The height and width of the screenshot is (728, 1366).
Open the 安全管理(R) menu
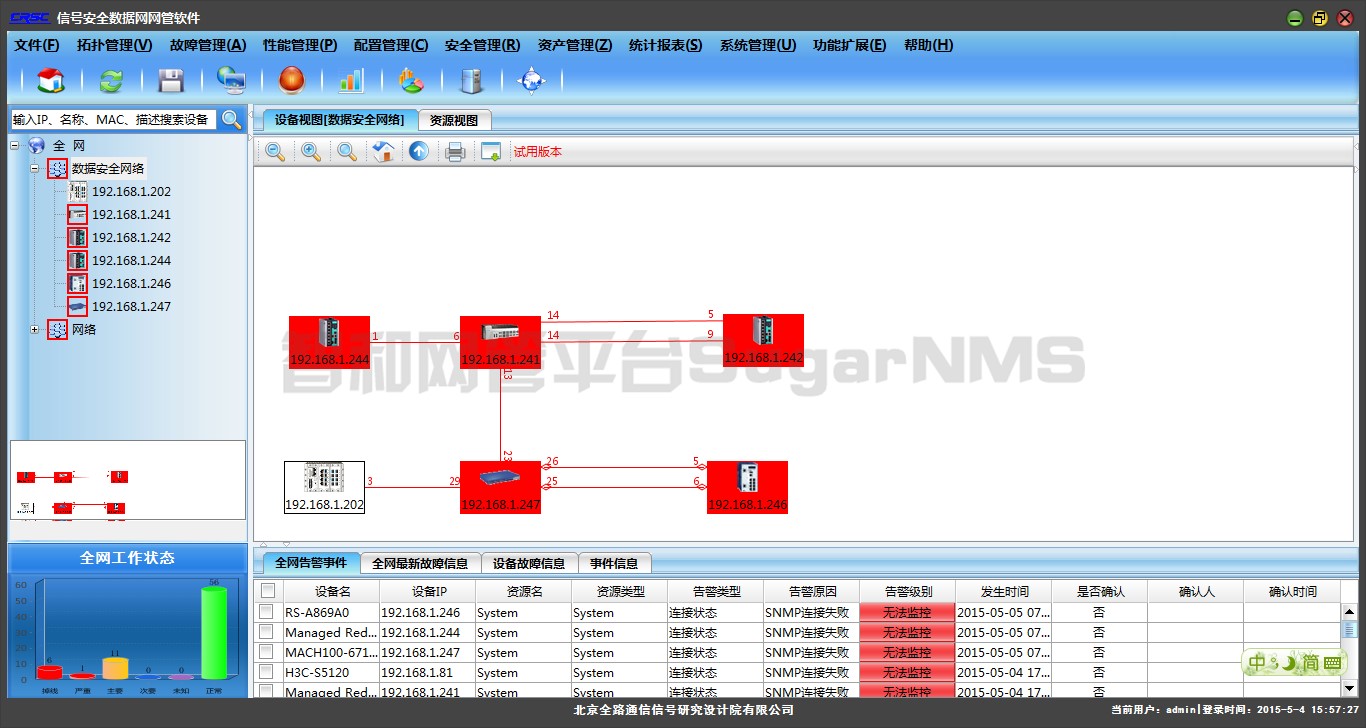point(483,45)
